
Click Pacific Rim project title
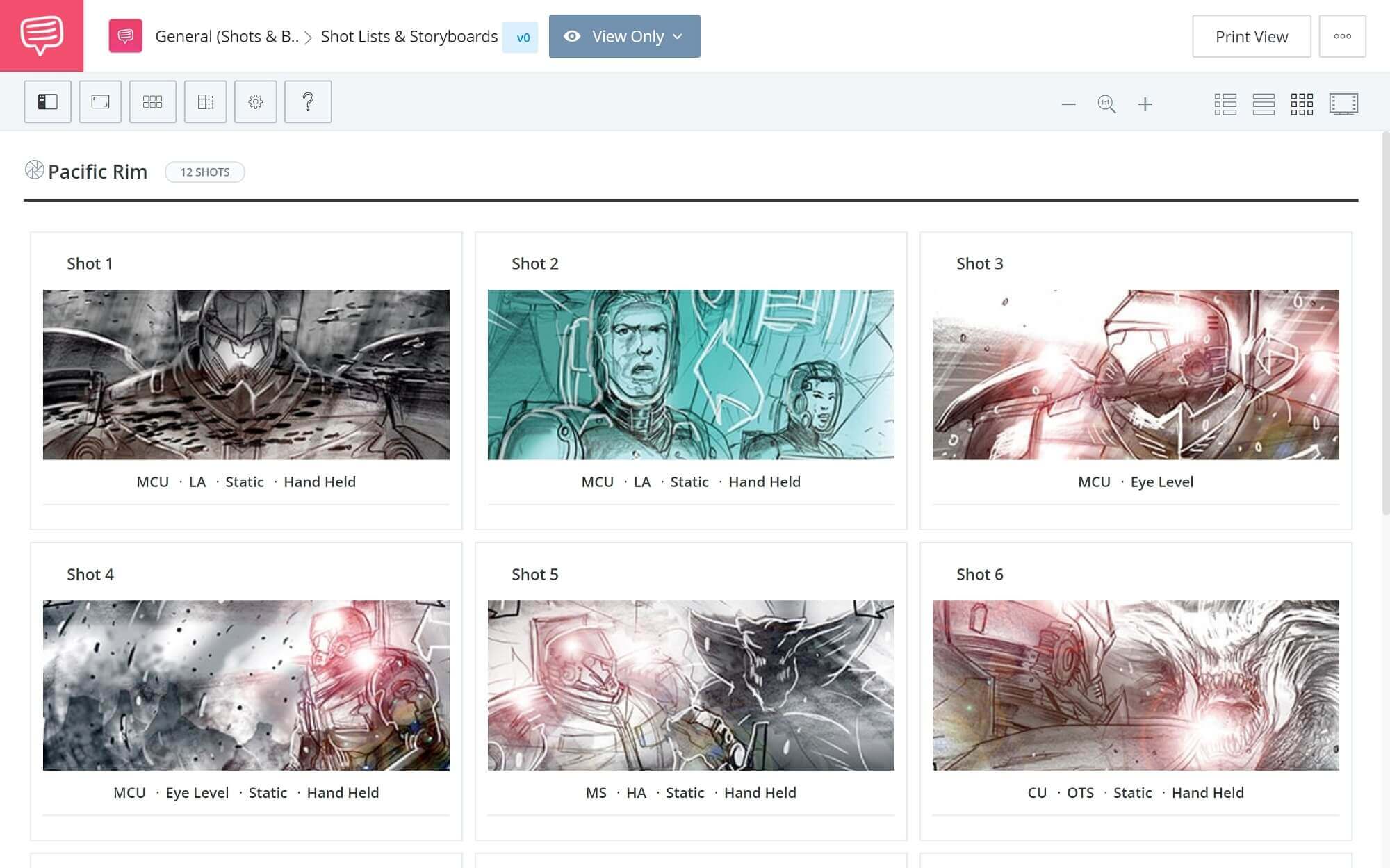[96, 171]
